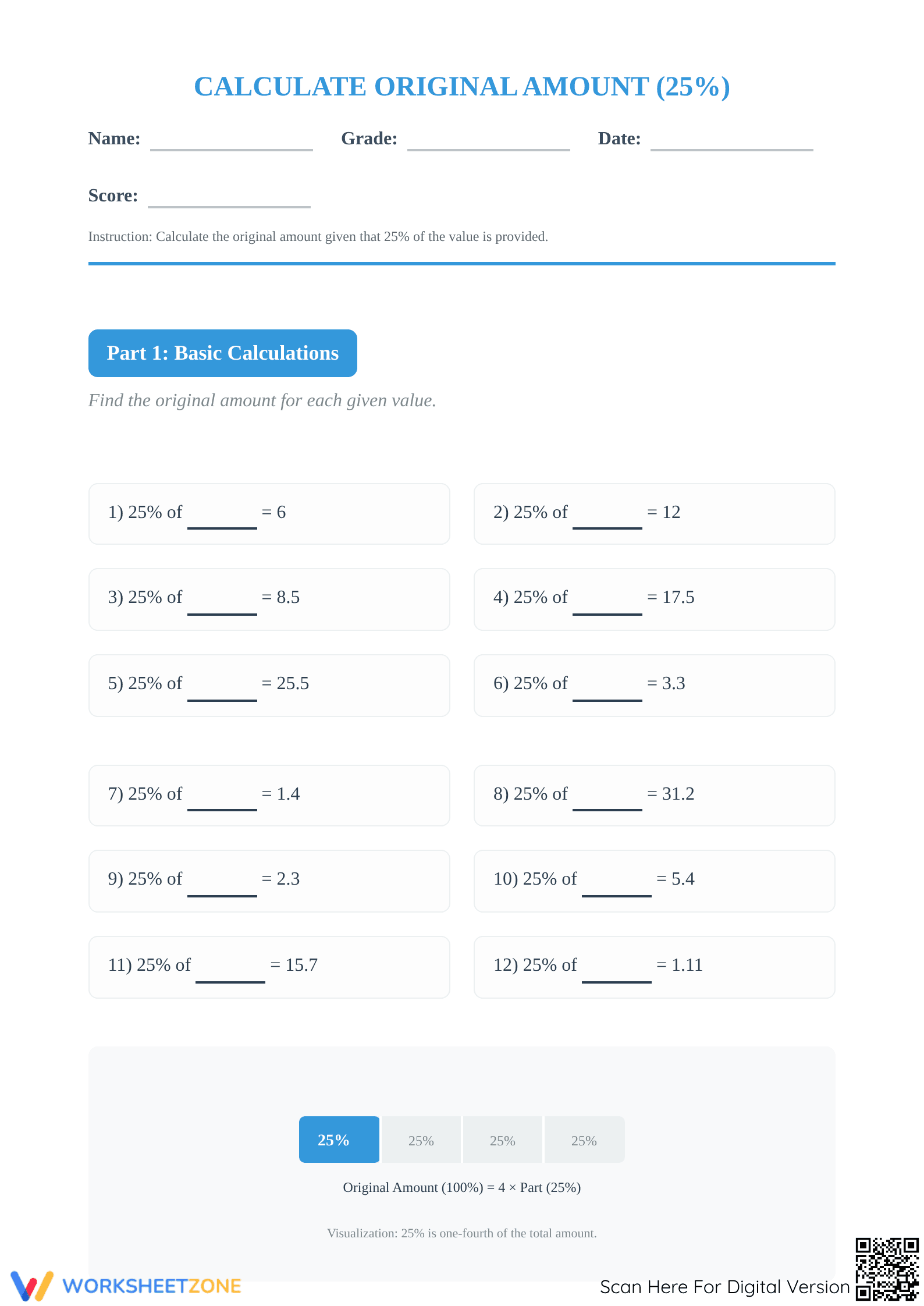The width and height of the screenshot is (924, 1306).
Task: Click the QR code for digital version
Action: (x=887, y=1269)
